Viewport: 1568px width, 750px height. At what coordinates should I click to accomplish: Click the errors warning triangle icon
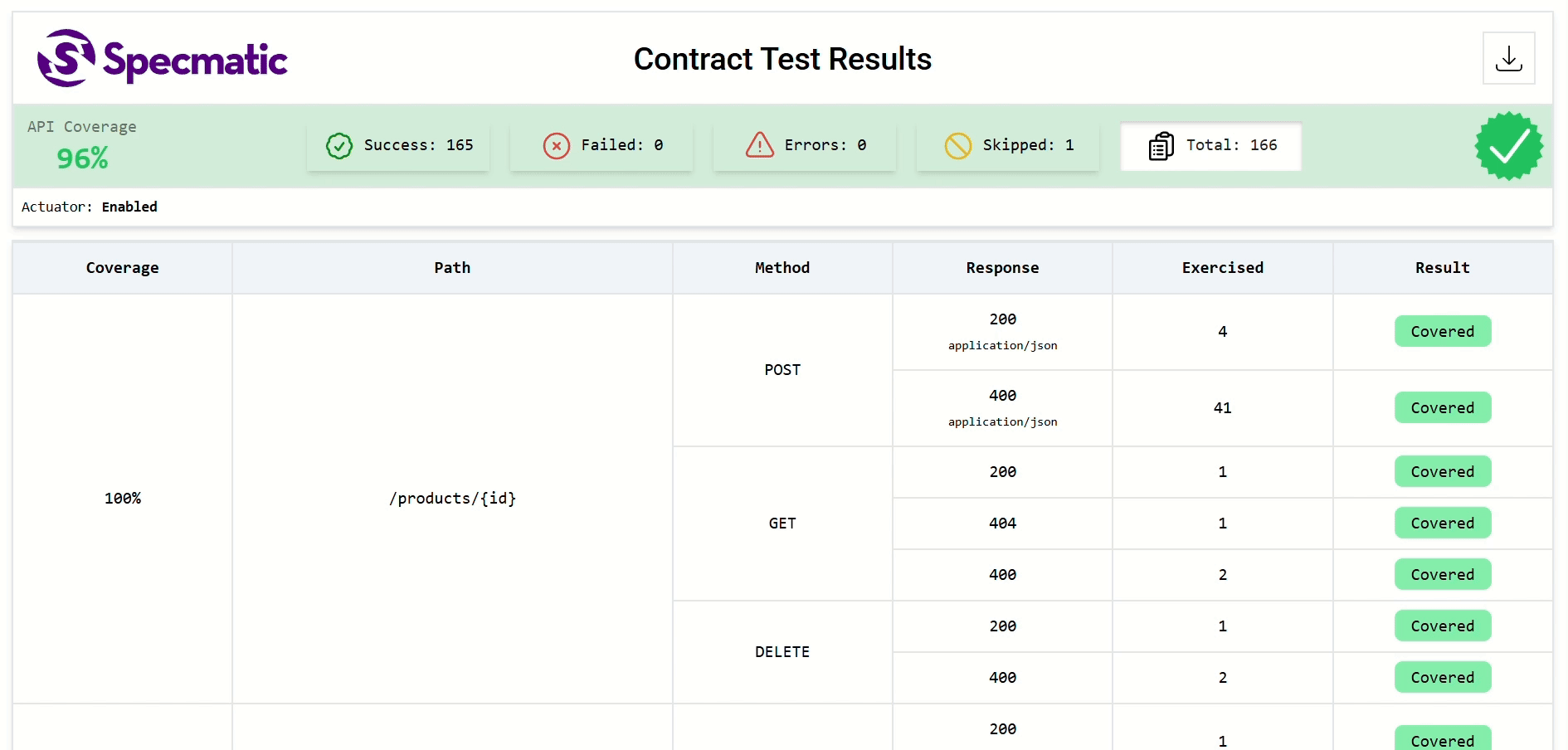tap(759, 145)
